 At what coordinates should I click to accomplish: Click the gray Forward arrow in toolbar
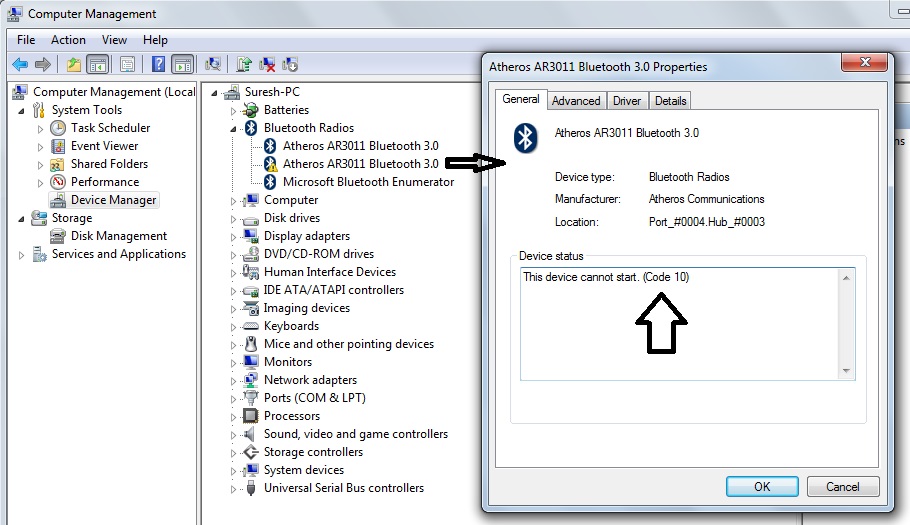point(43,64)
